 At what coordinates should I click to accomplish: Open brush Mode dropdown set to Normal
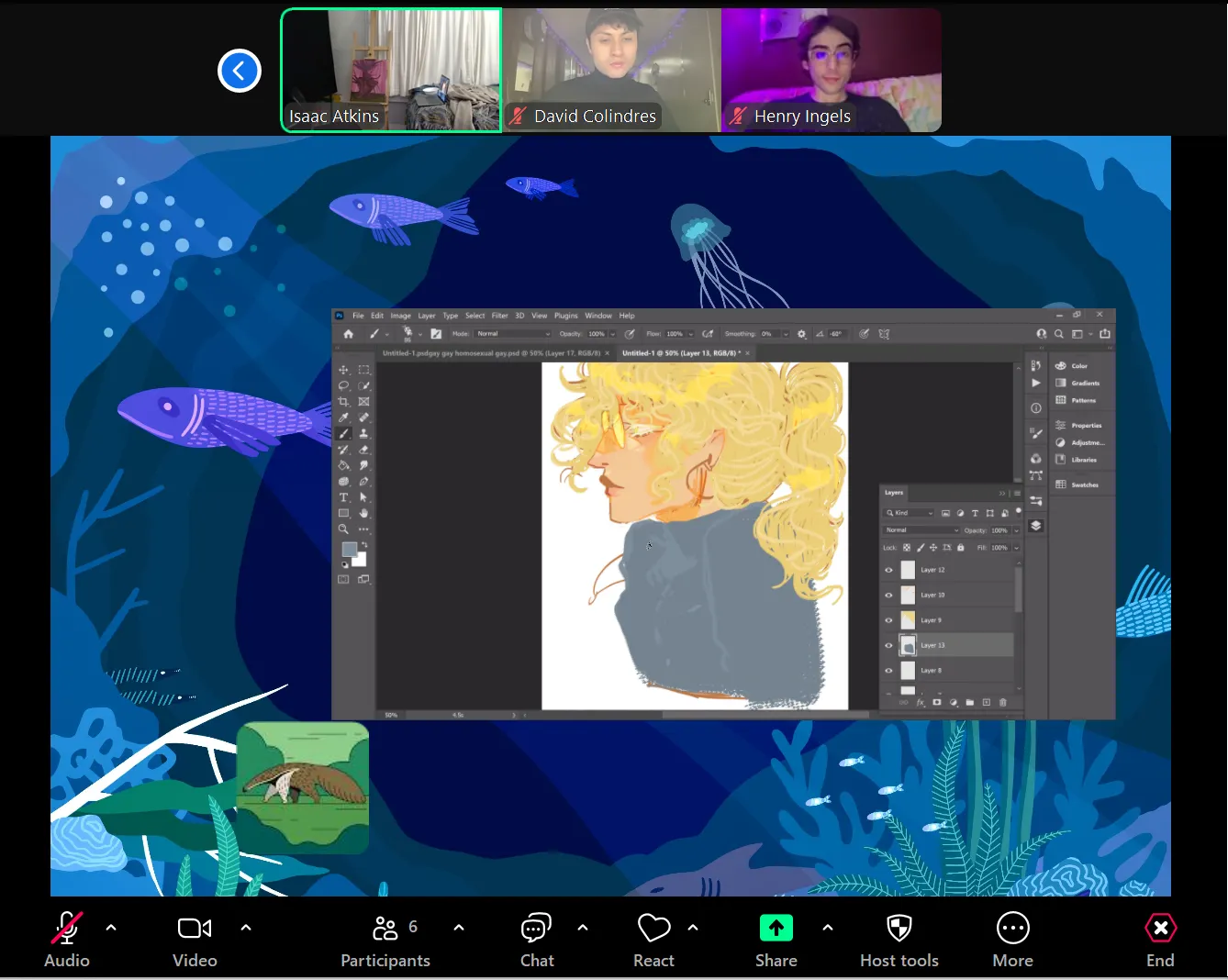tap(513, 334)
